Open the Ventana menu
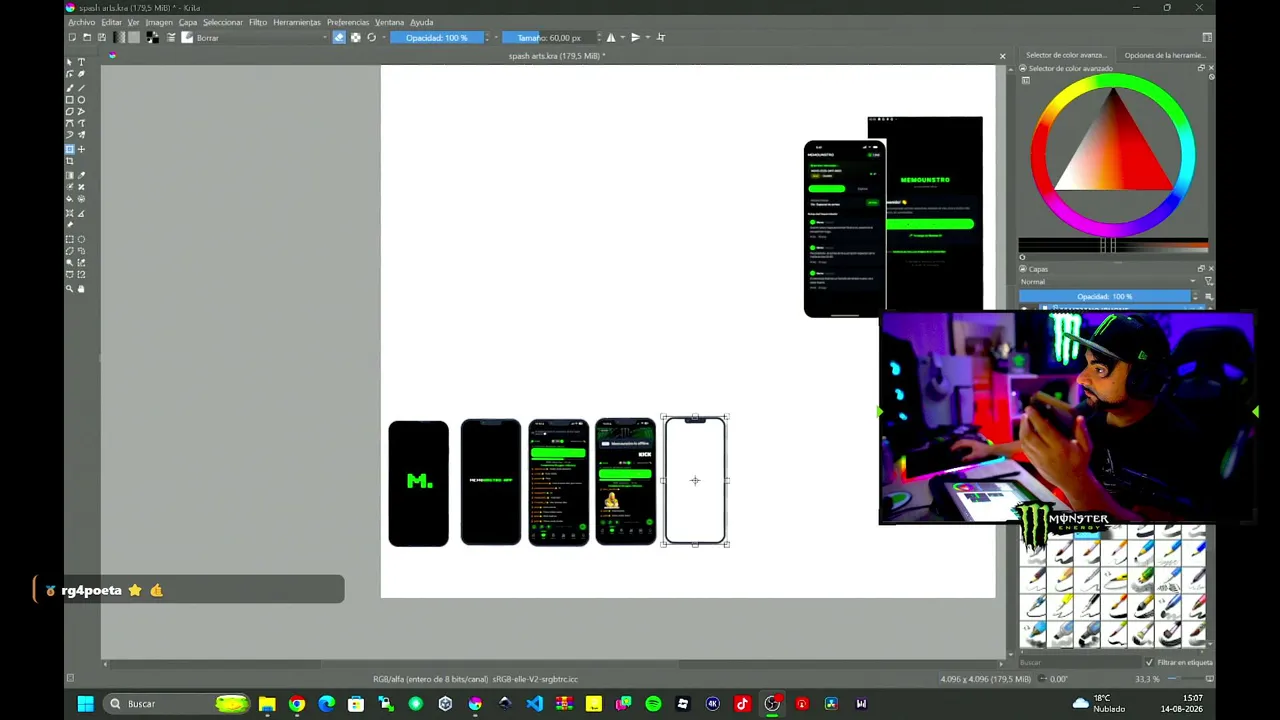1280x720 pixels. [390, 22]
